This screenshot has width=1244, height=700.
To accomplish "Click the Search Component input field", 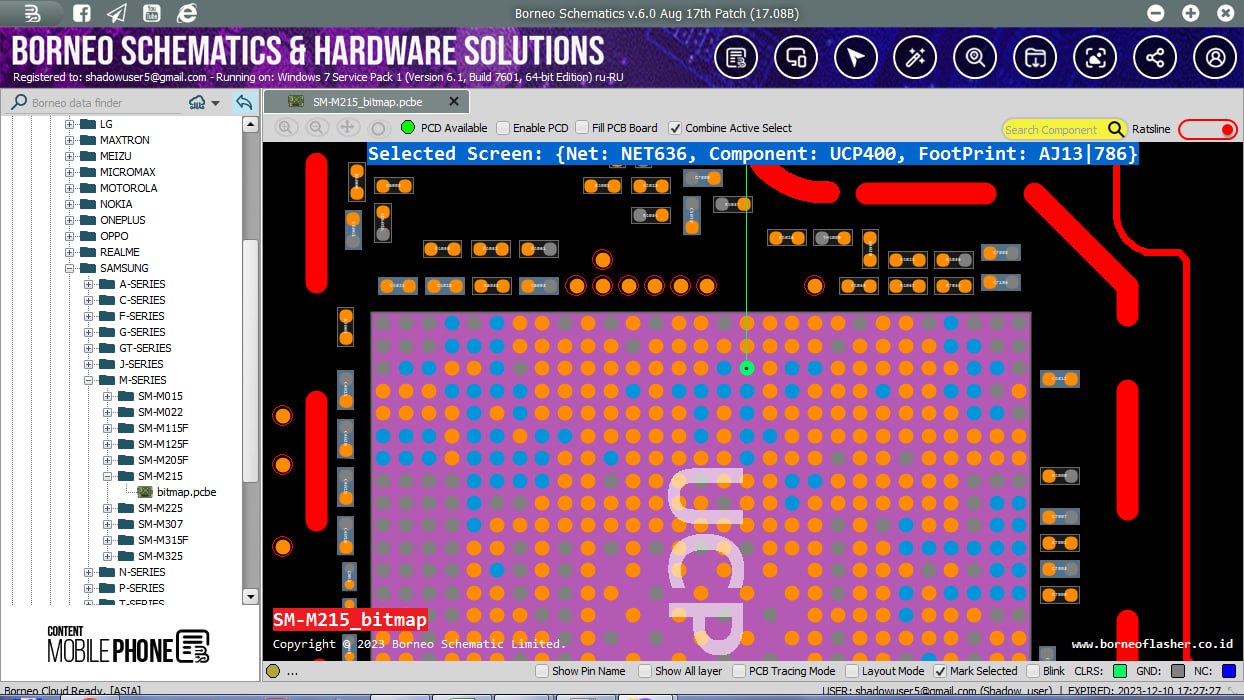I will point(1055,129).
